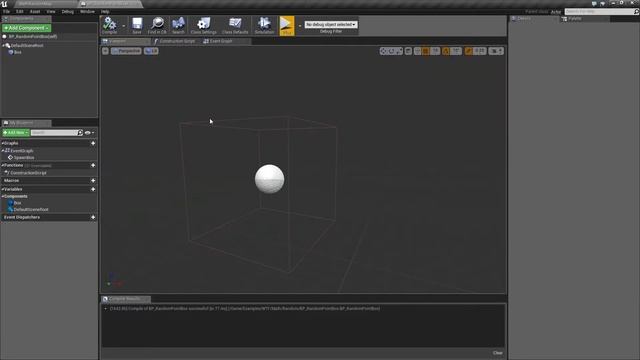Open the Asset menu

pyautogui.click(x=35, y=12)
